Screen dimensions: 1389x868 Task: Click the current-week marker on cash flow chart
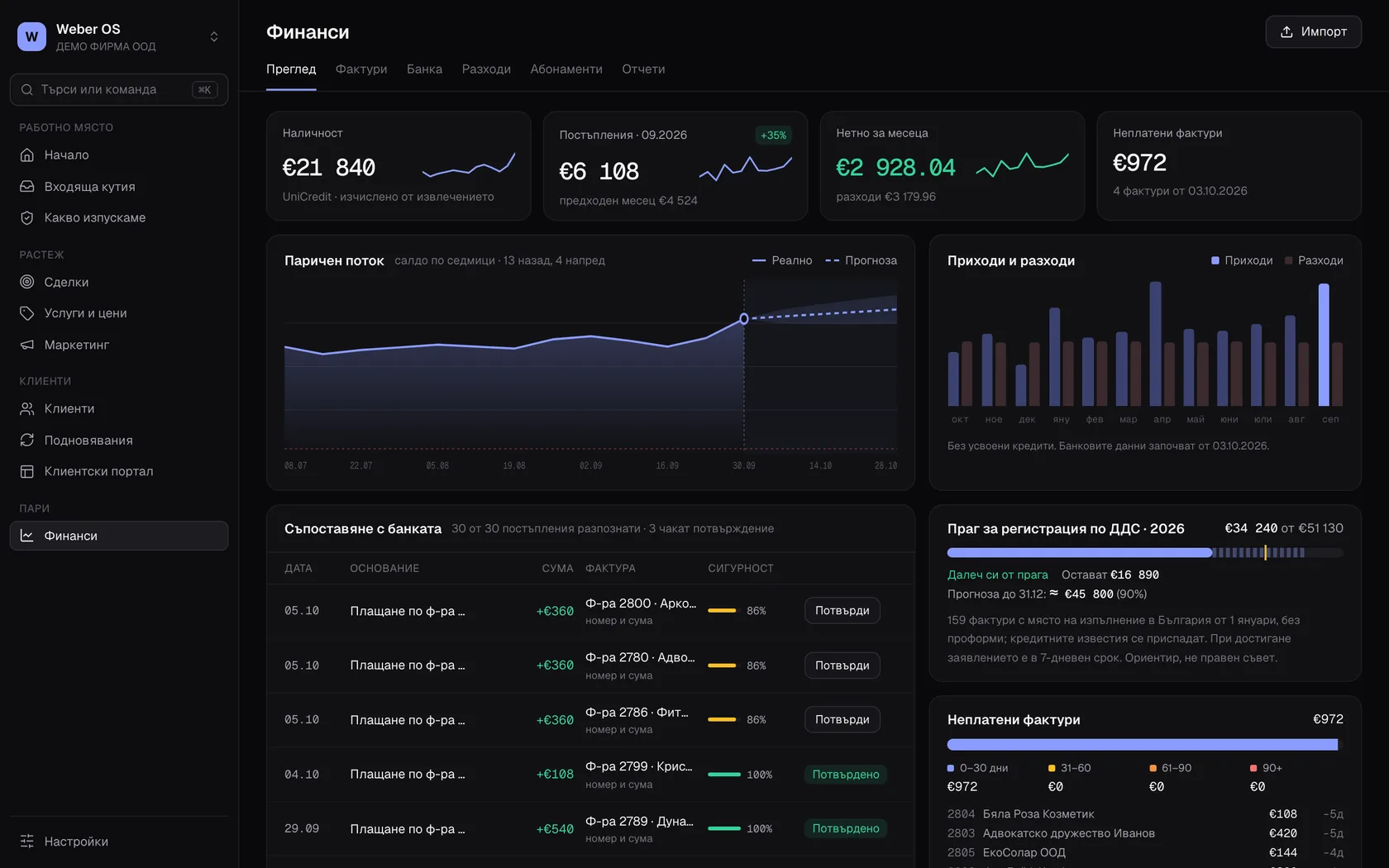pyautogui.click(x=744, y=318)
